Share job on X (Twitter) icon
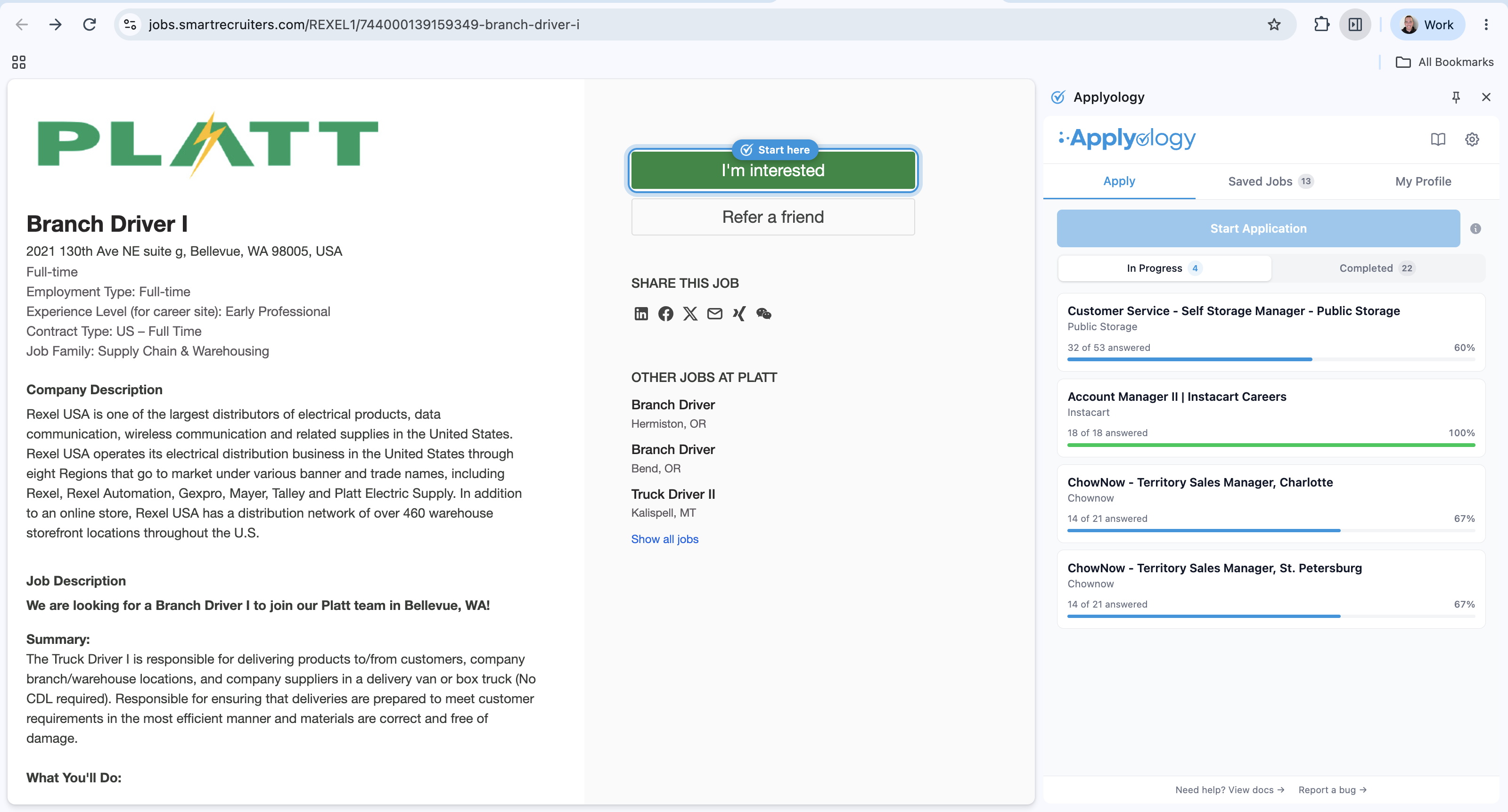 690,314
